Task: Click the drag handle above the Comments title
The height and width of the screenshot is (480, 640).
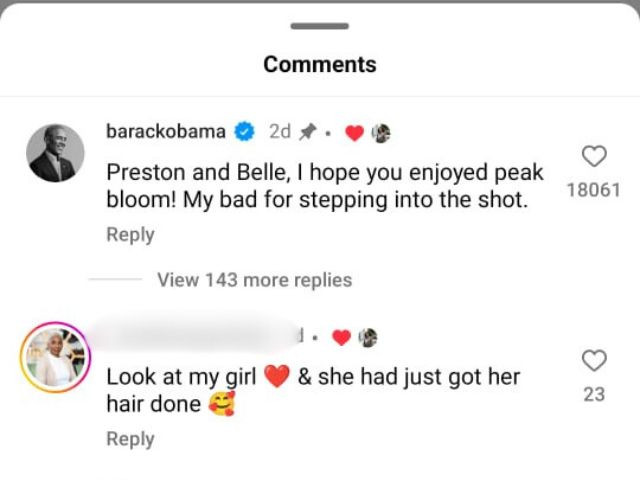Action: point(320,26)
